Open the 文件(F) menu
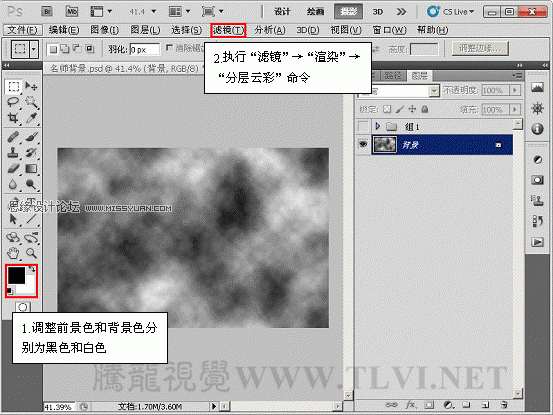This screenshot has height=415, width=553. 22,30
